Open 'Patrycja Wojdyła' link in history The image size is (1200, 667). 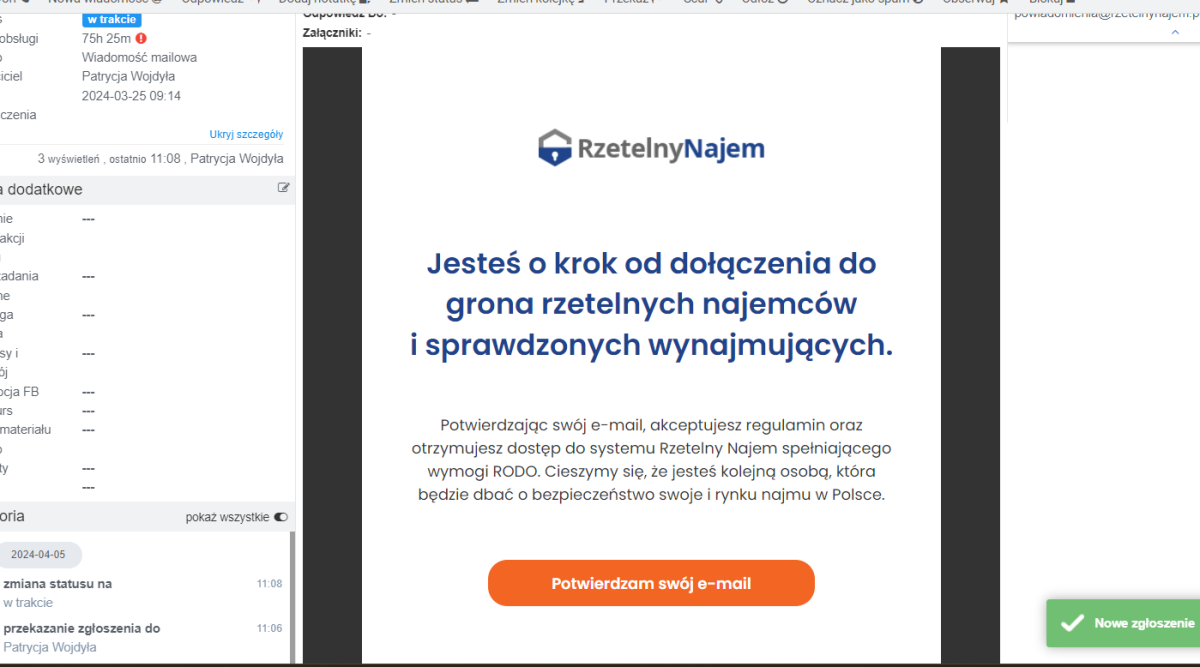click(x=50, y=647)
